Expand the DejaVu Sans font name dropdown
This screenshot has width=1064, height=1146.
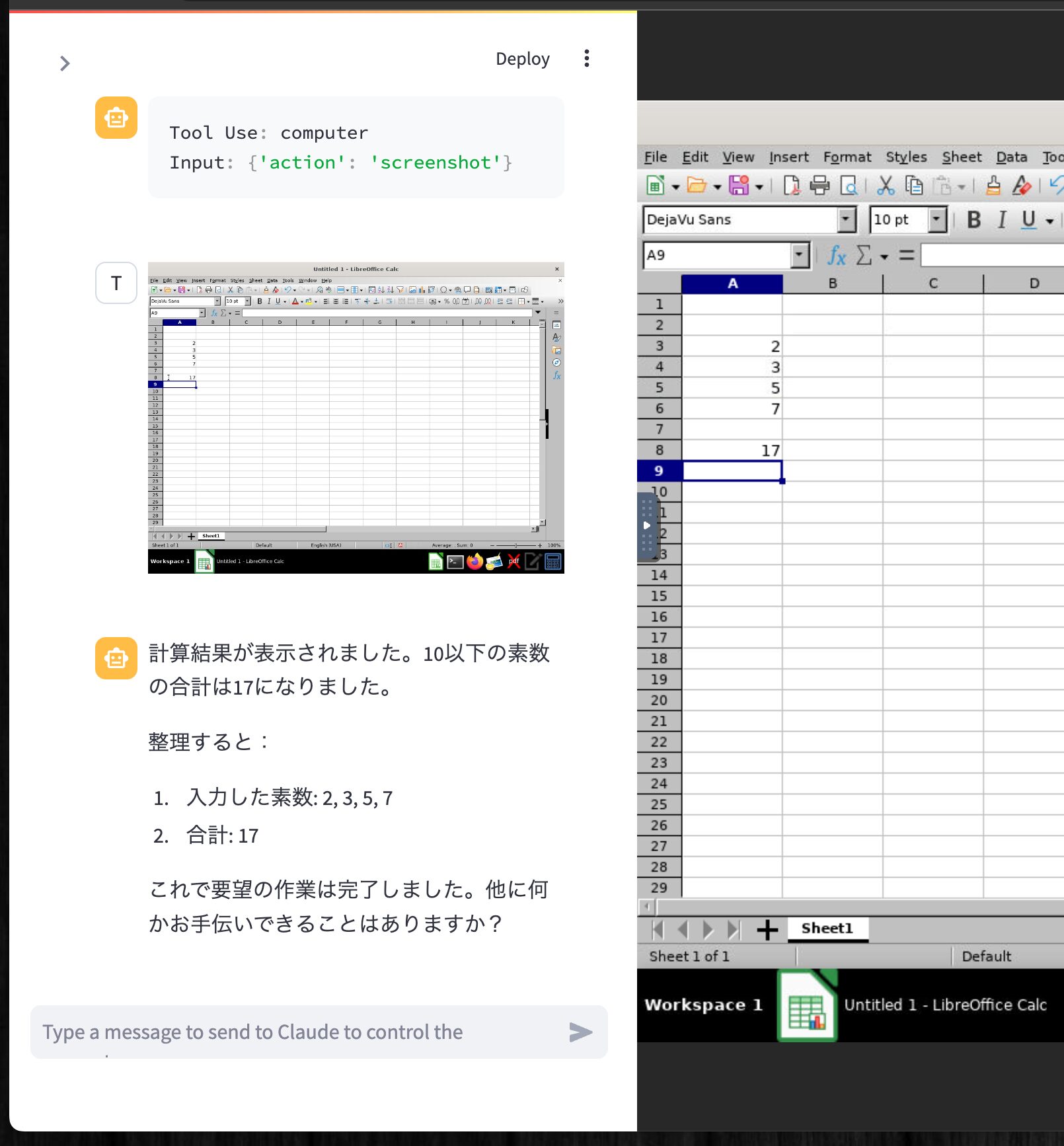point(846,220)
